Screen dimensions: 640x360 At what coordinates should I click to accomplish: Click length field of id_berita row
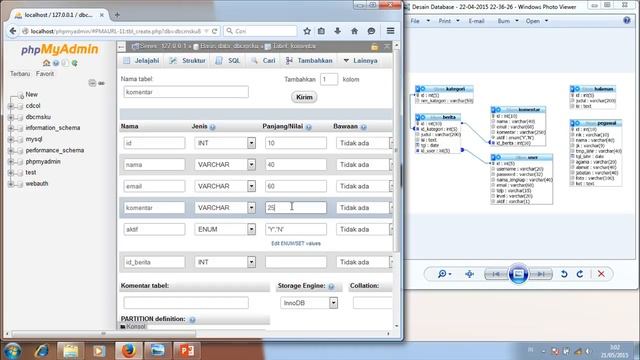[x=296, y=262]
